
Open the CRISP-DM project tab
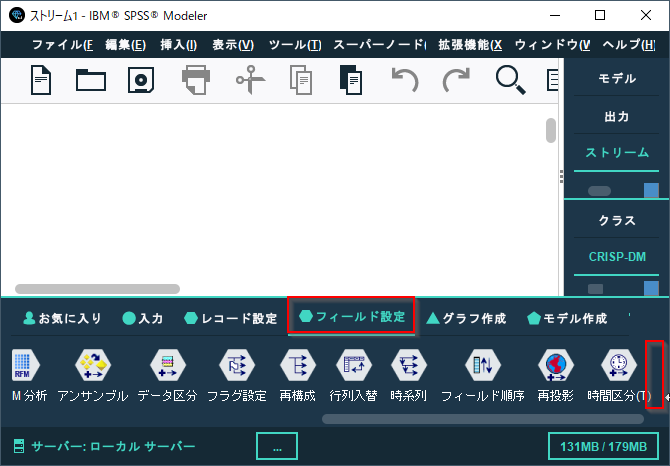617,257
